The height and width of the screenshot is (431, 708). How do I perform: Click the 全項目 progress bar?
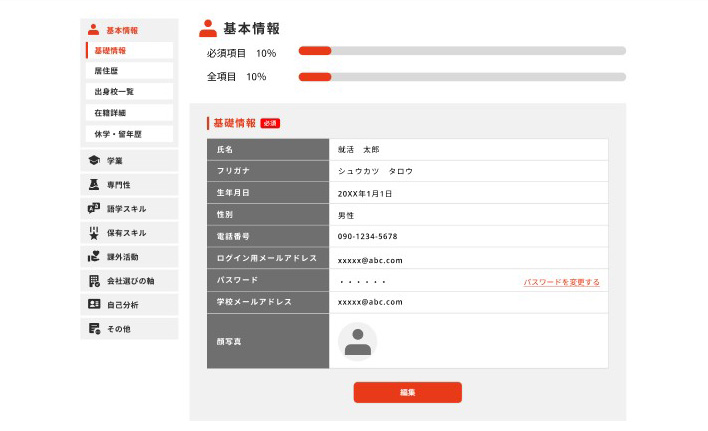pos(462,76)
